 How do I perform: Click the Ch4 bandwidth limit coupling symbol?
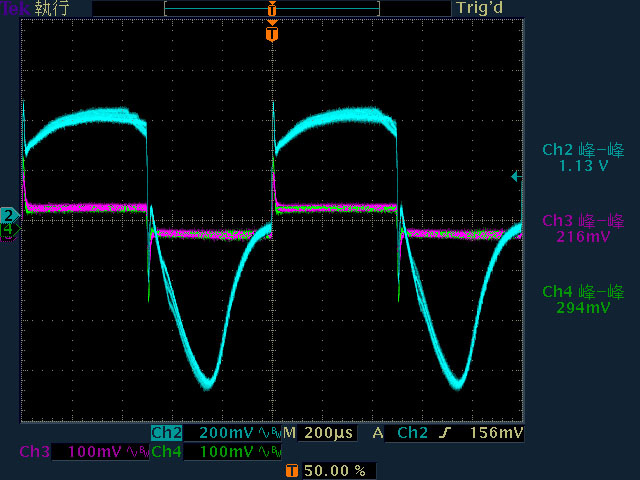point(270,452)
